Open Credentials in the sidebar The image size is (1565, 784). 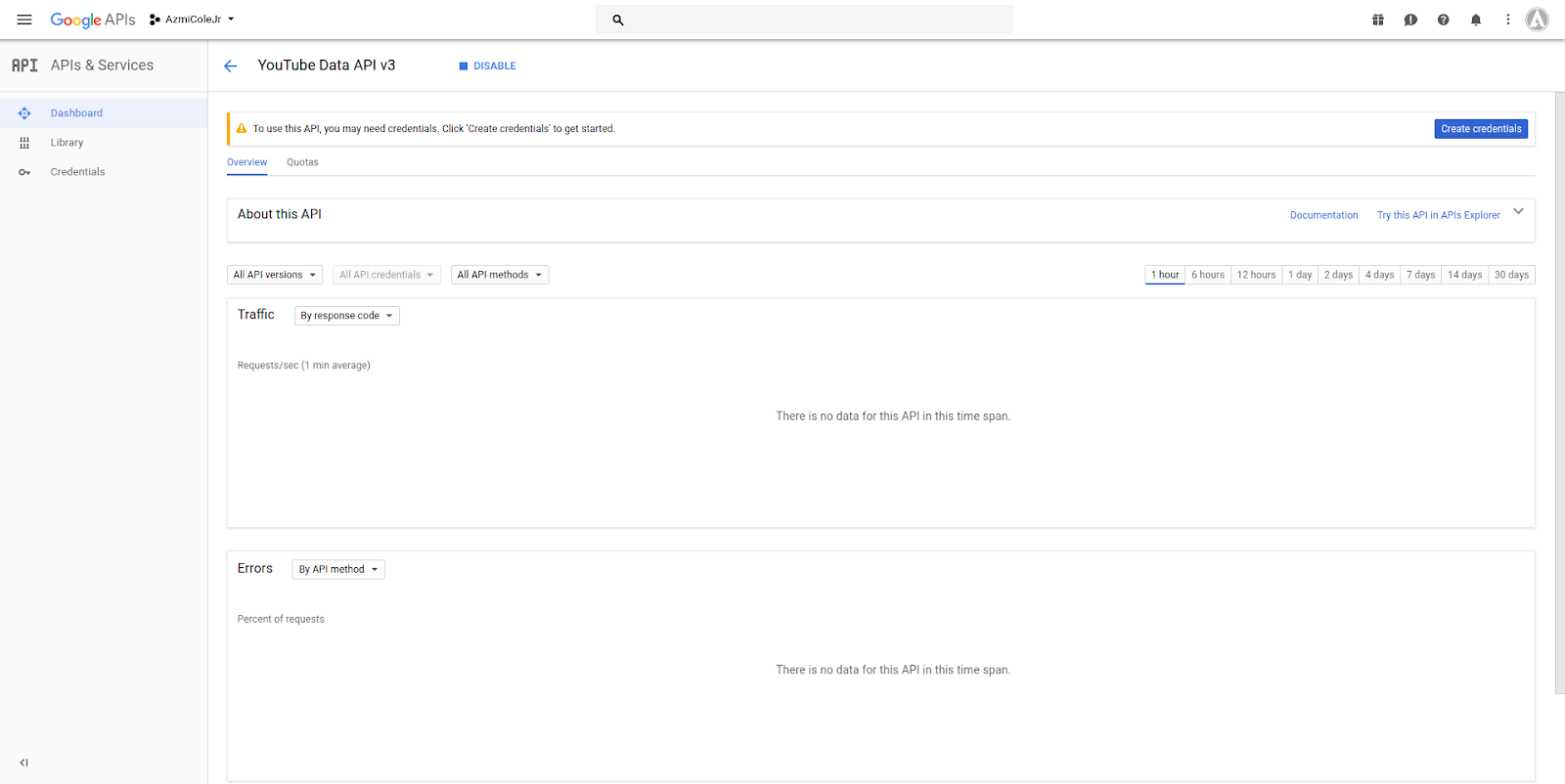click(x=104, y=172)
